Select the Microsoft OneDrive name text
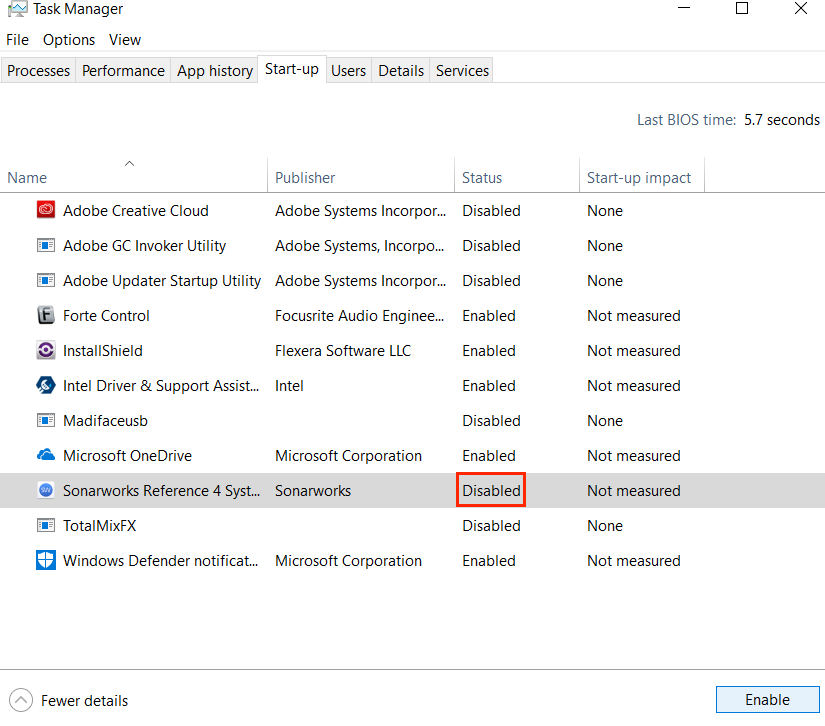825x726 pixels. tap(127, 456)
